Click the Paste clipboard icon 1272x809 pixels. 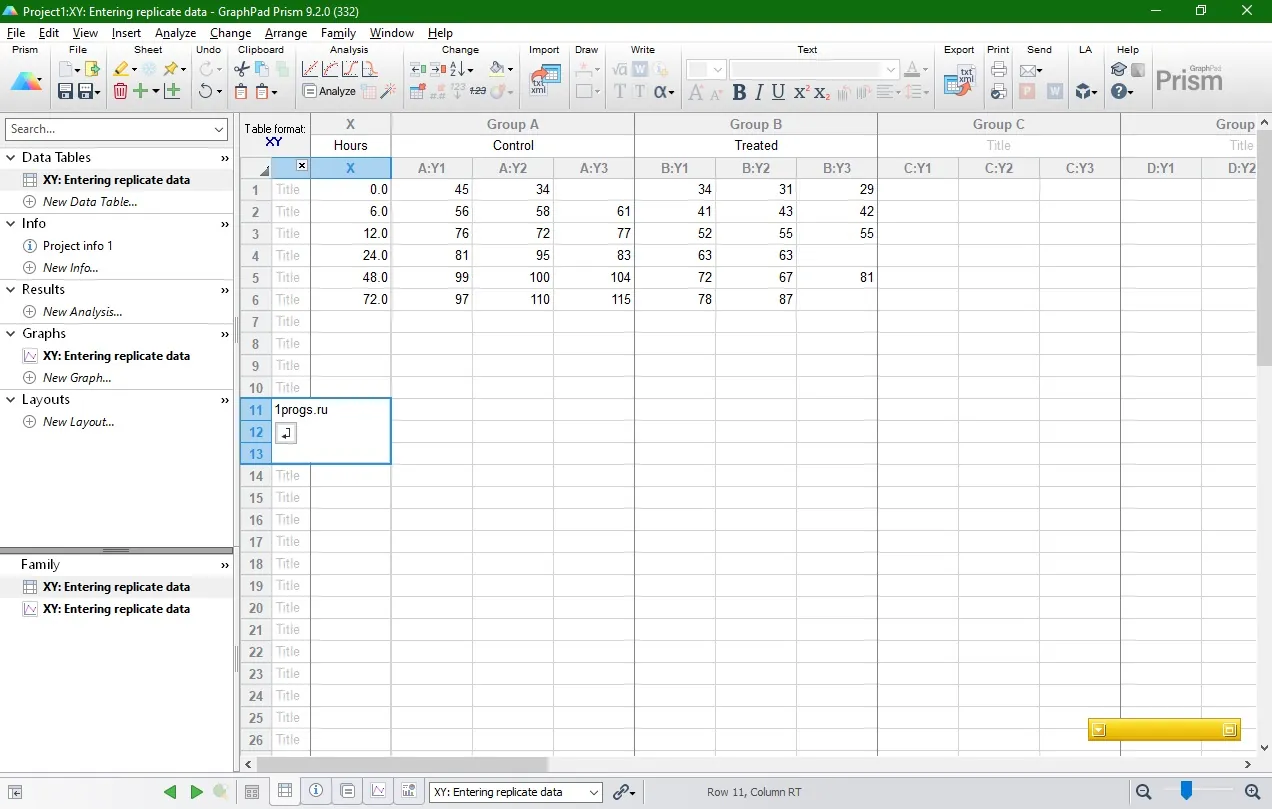pos(241,91)
